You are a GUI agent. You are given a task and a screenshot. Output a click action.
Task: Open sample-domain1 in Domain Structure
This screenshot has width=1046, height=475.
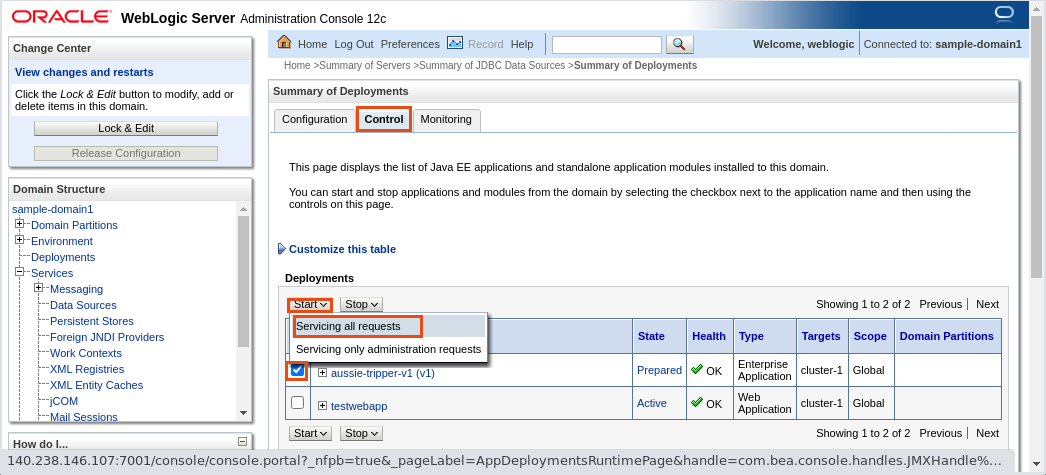[x=53, y=209]
